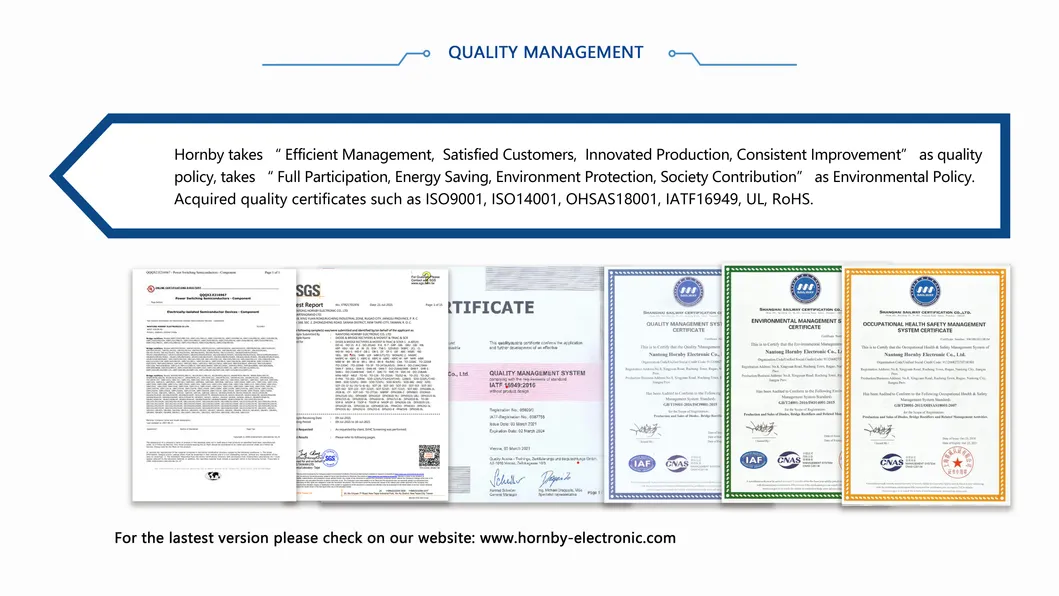Click the round blue emblem on Occupational Health certificate

coord(924,291)
